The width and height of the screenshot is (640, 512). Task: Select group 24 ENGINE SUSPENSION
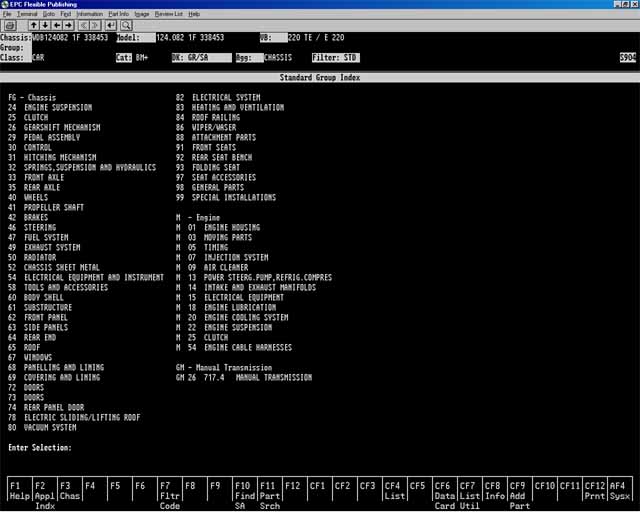pos(50,107)
